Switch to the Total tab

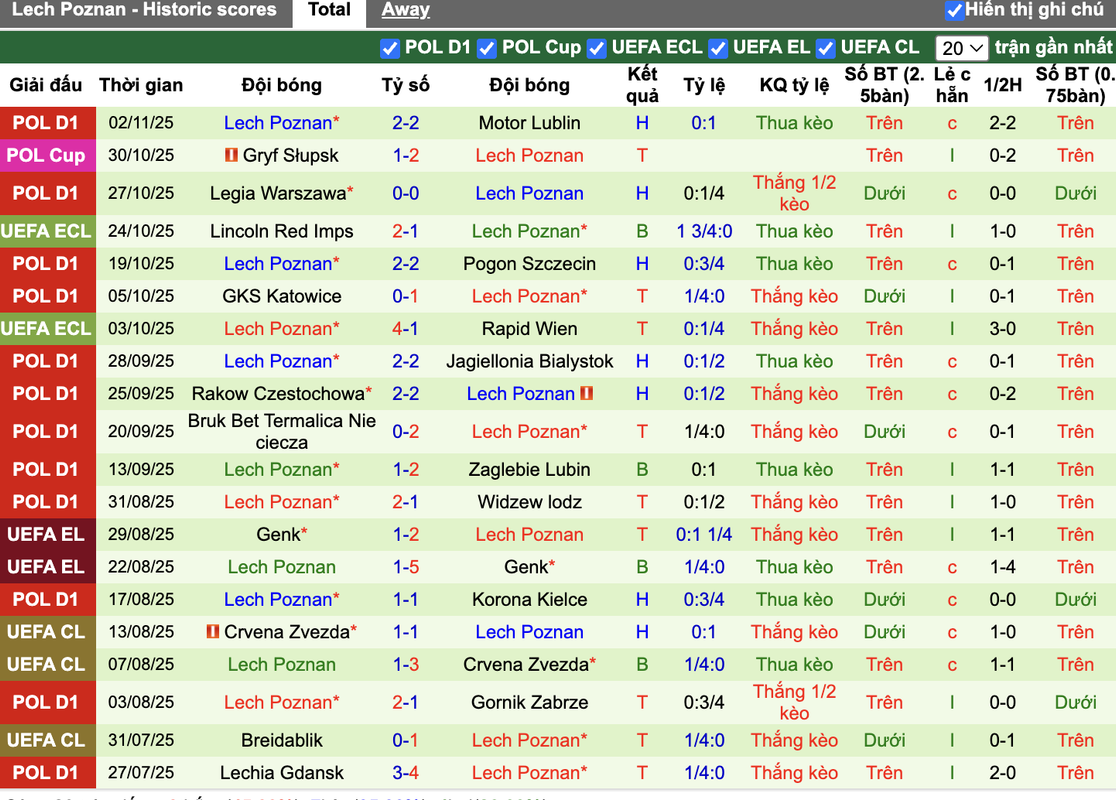(329, 10)
